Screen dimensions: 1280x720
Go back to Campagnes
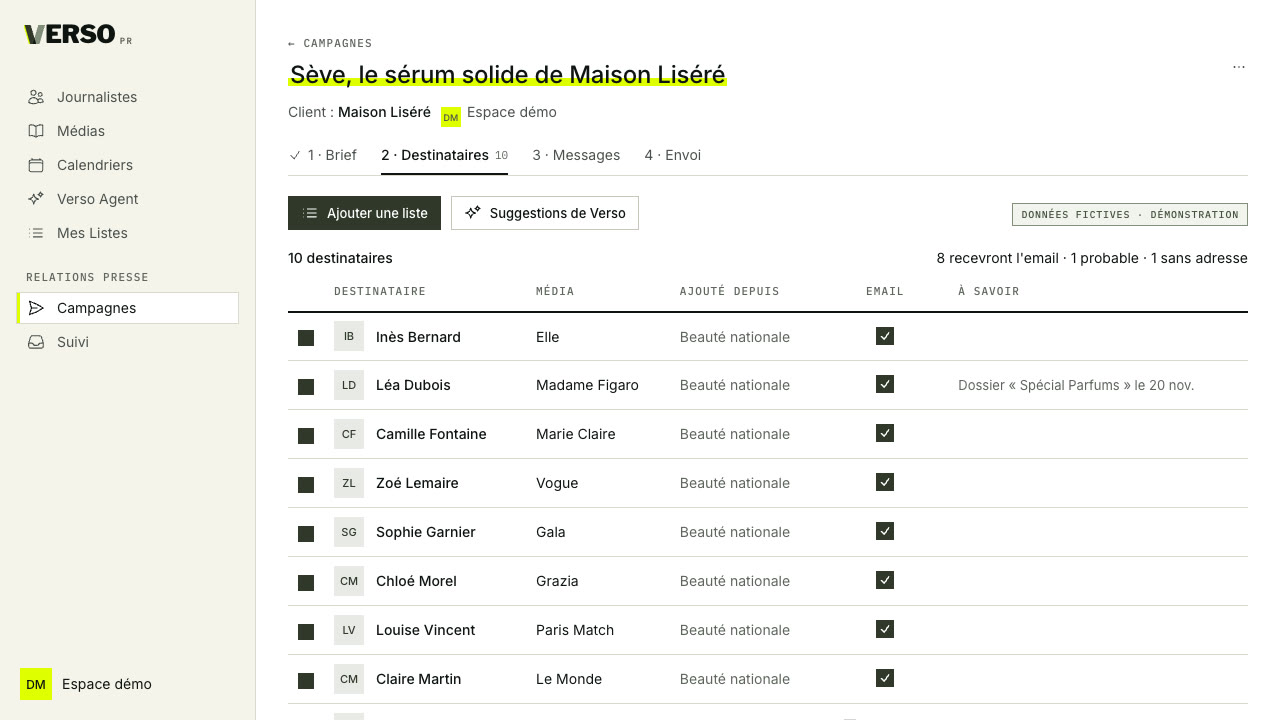tap(330, 43)
